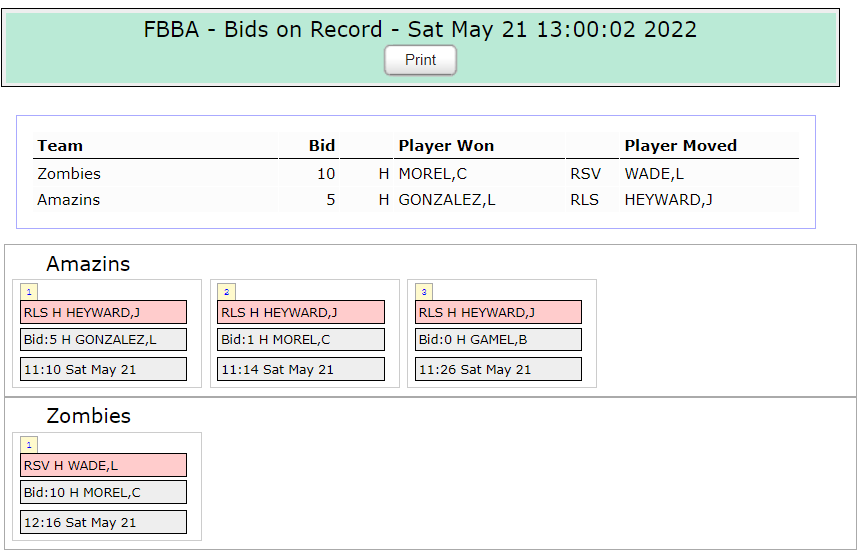
Task: Click the Bid:1 H MOREL,C box
Action: pyautogui.click(x=301, y=340)
